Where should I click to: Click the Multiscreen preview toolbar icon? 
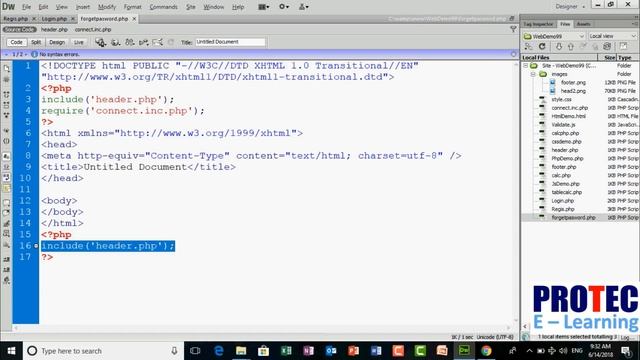click(100, 42)
